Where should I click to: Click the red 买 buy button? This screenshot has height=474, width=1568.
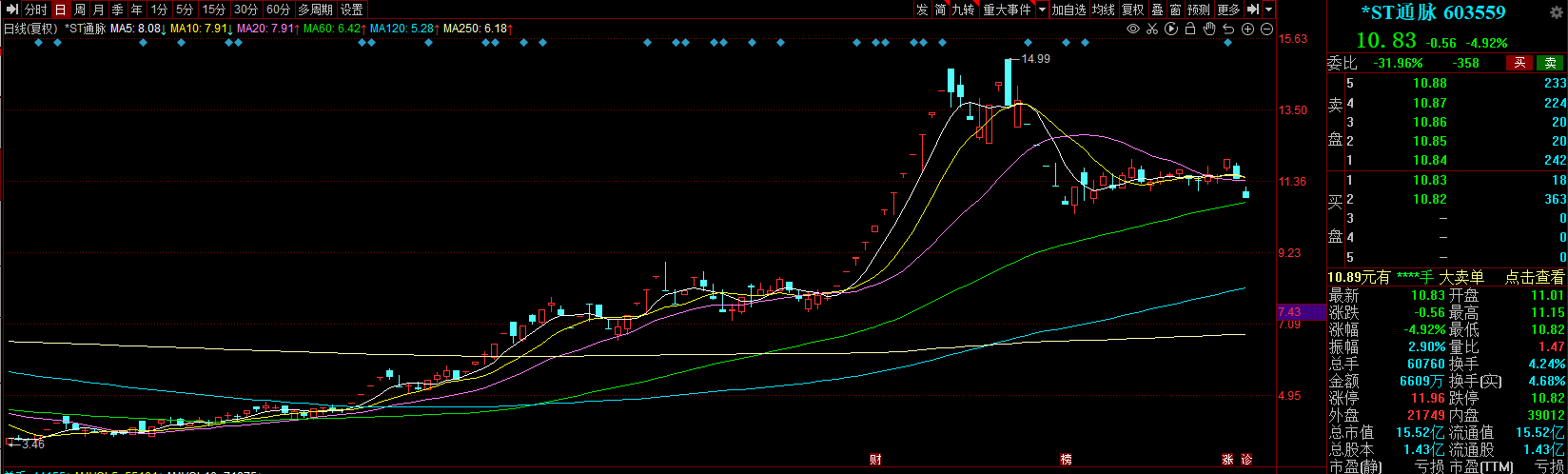point(1519,63)
